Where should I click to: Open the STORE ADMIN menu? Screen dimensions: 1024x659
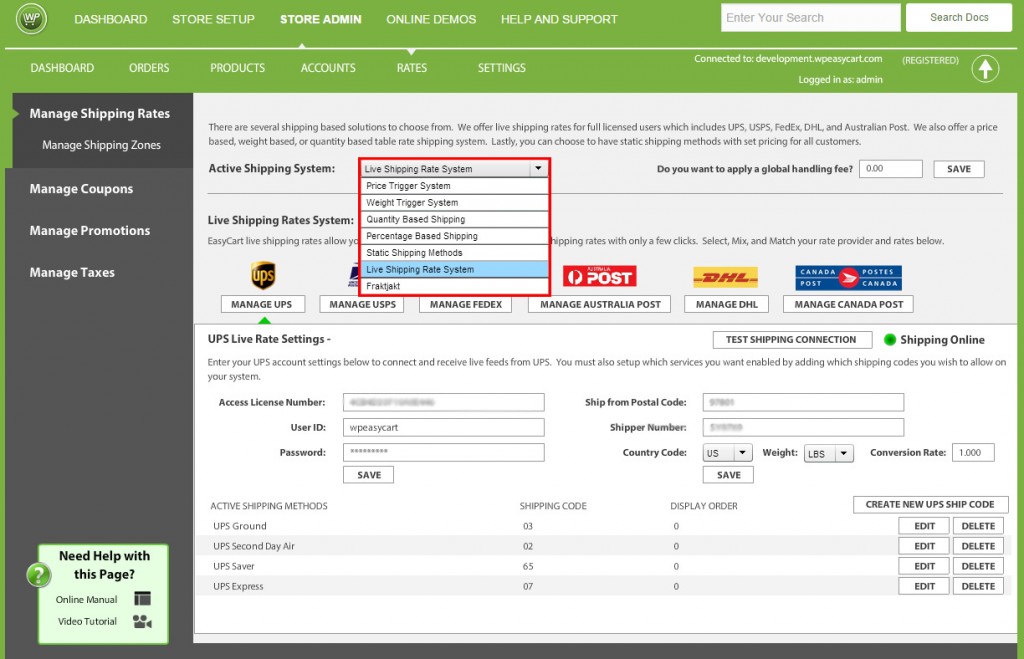(321, 19)
